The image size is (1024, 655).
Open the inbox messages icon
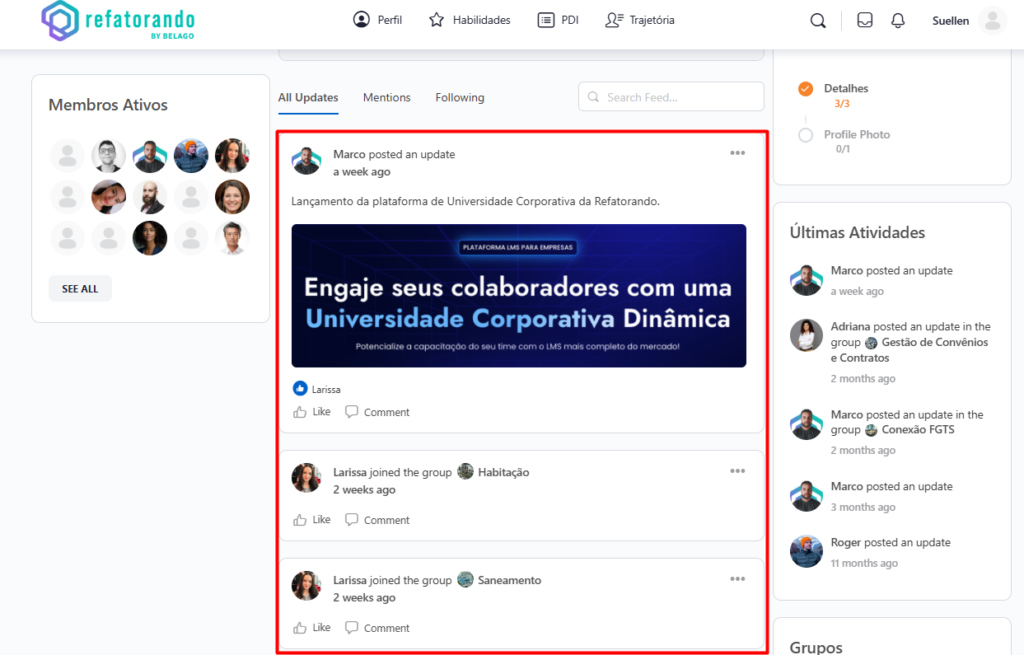[x=865, y=21]
